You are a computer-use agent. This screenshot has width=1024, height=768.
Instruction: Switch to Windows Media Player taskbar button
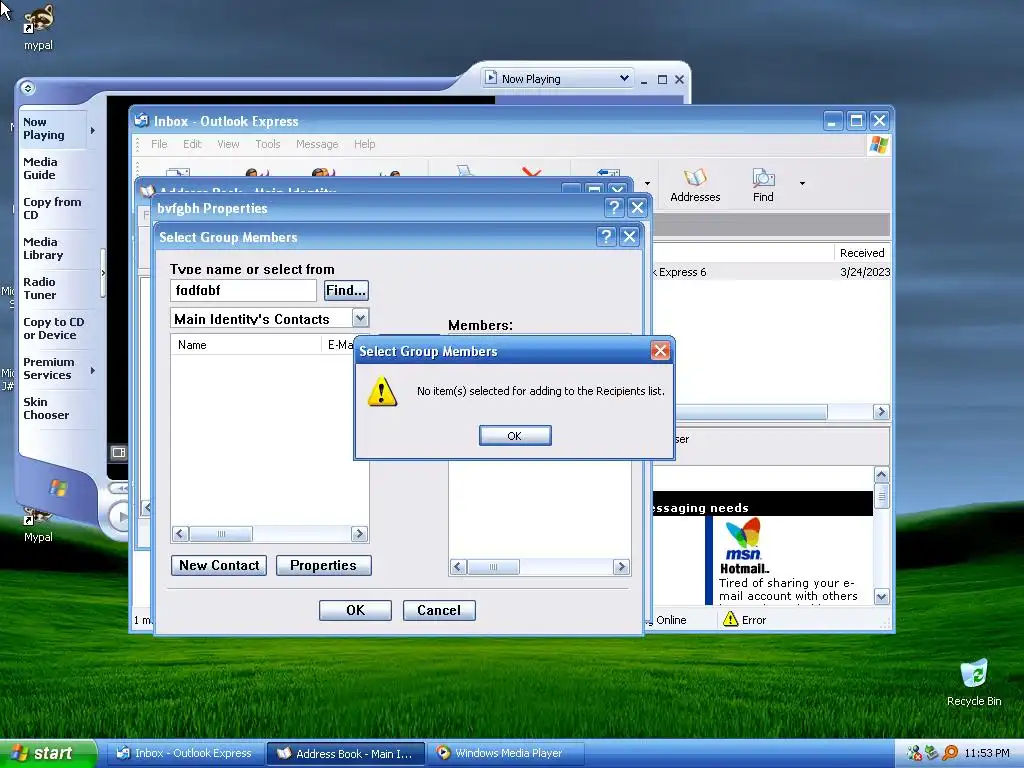click(x=507, y=753)
